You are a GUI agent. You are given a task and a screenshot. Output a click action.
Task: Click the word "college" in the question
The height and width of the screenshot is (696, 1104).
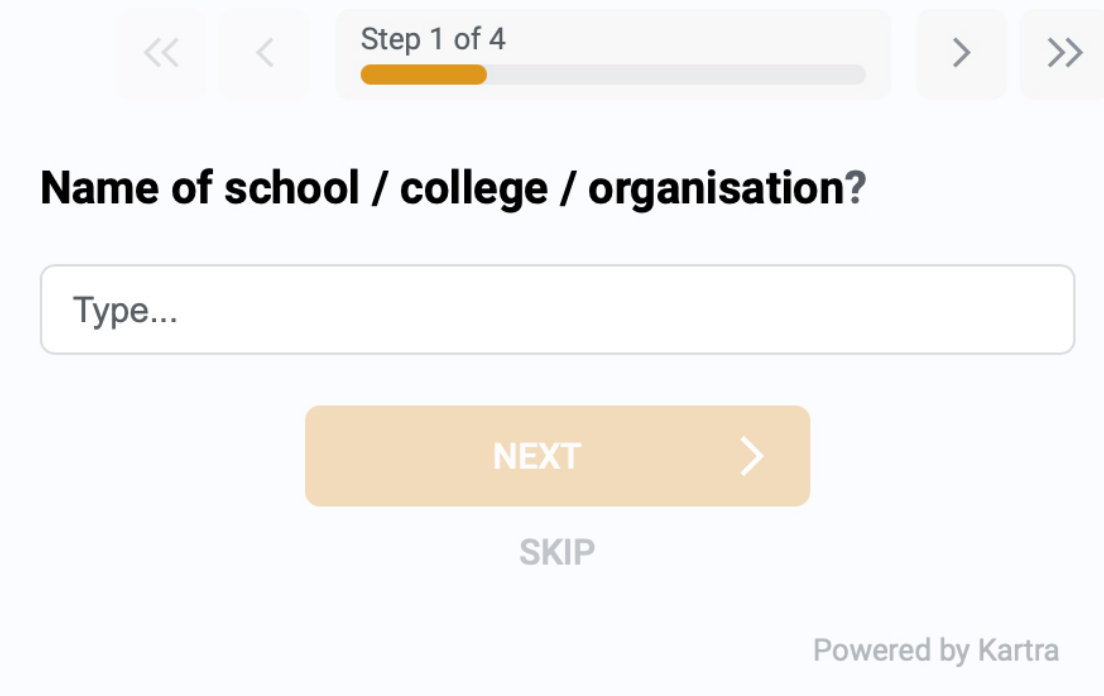pos(473,188)
